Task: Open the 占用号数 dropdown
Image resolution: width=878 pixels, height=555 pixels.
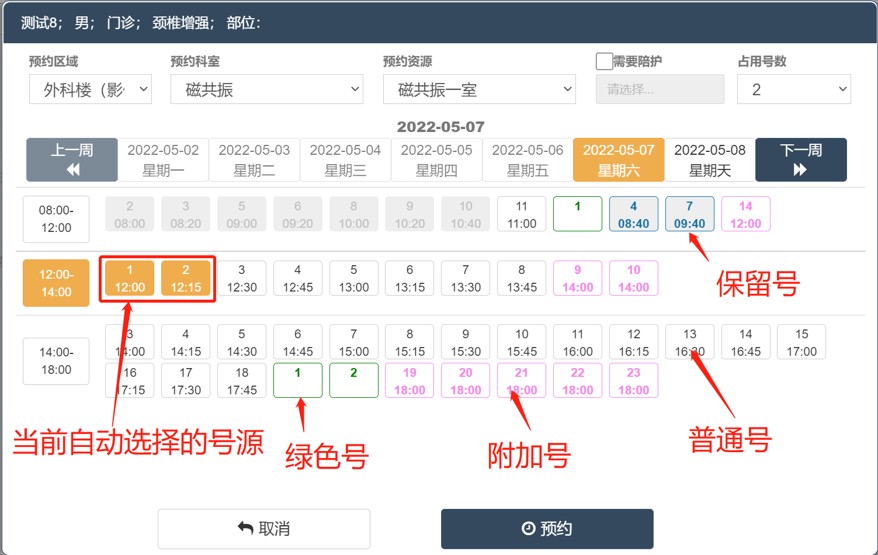Action: pyautogui.click(x=793, y=89)
